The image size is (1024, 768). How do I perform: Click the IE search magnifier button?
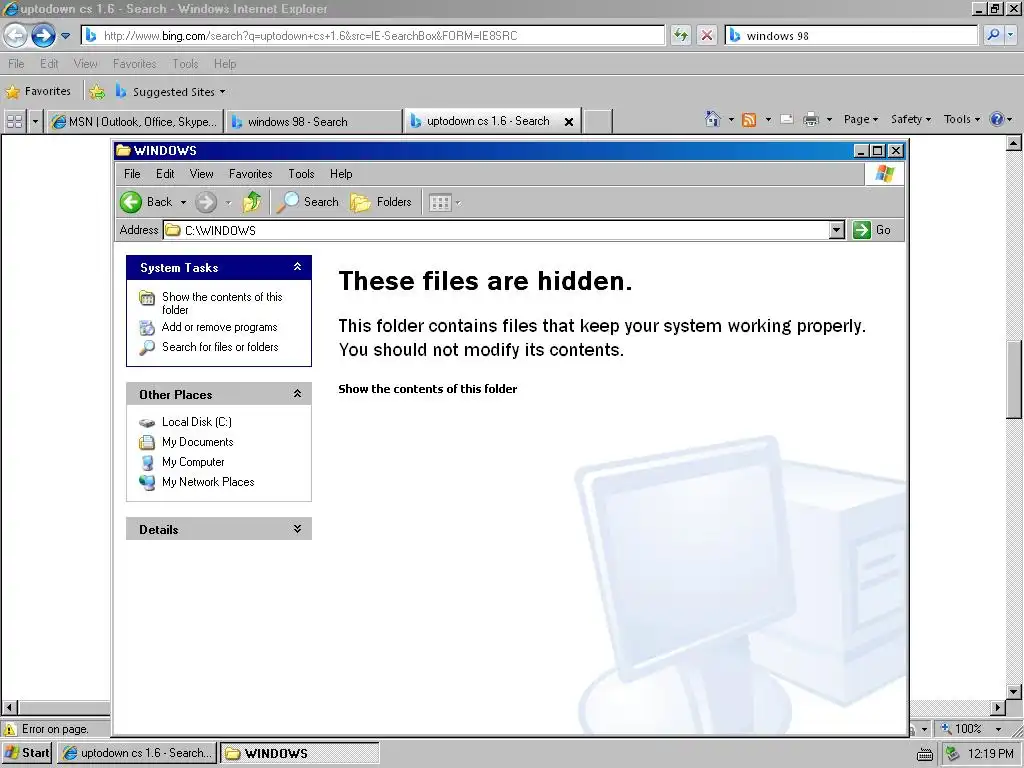coord(993,35)
